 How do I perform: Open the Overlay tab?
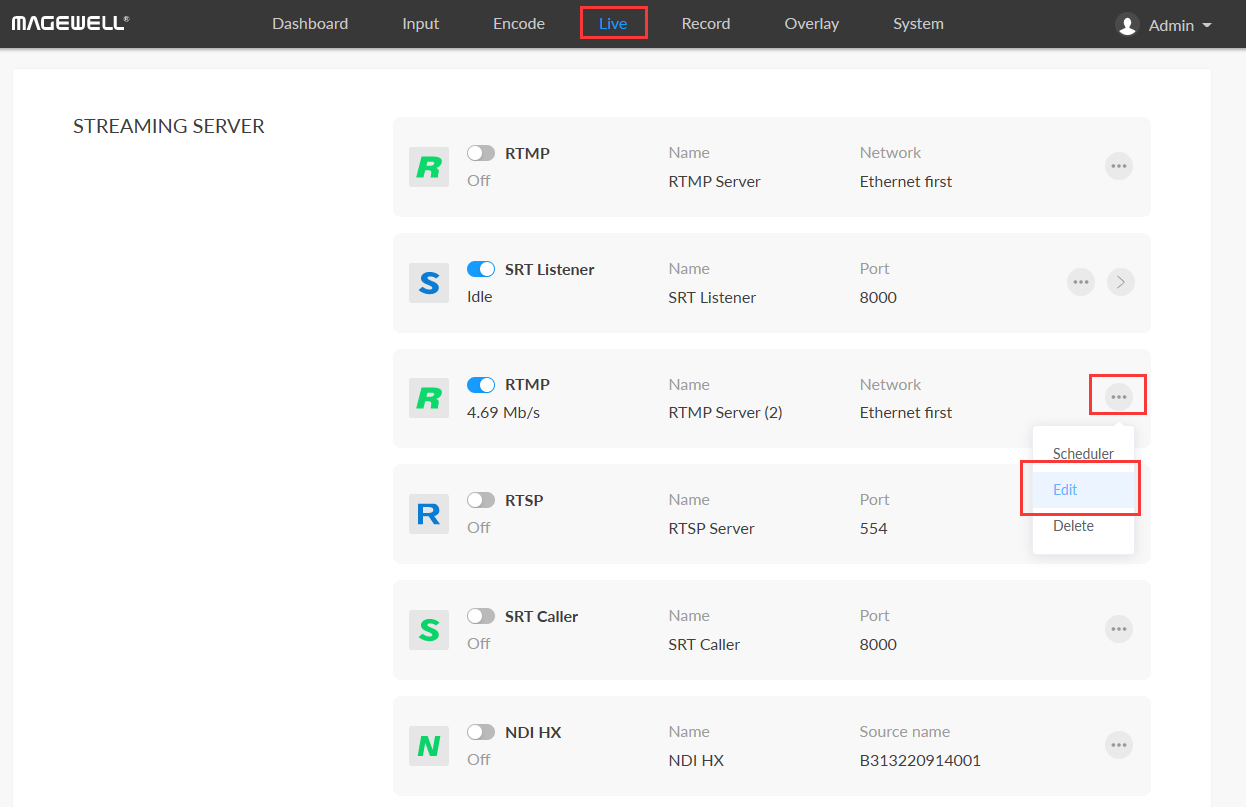812,23
